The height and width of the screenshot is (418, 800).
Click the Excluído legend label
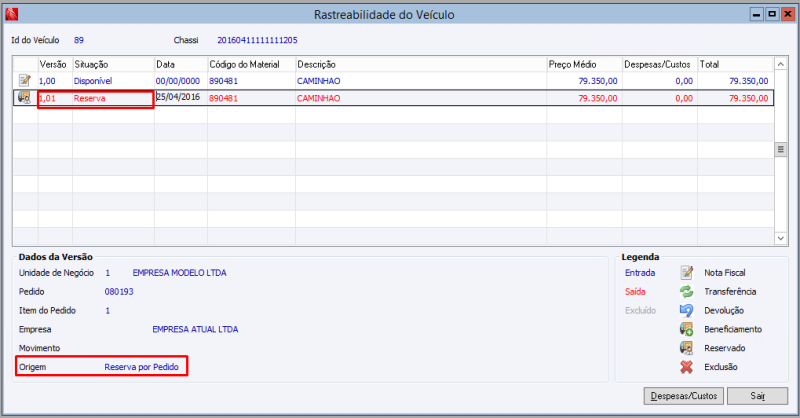[x=641, y=311]
